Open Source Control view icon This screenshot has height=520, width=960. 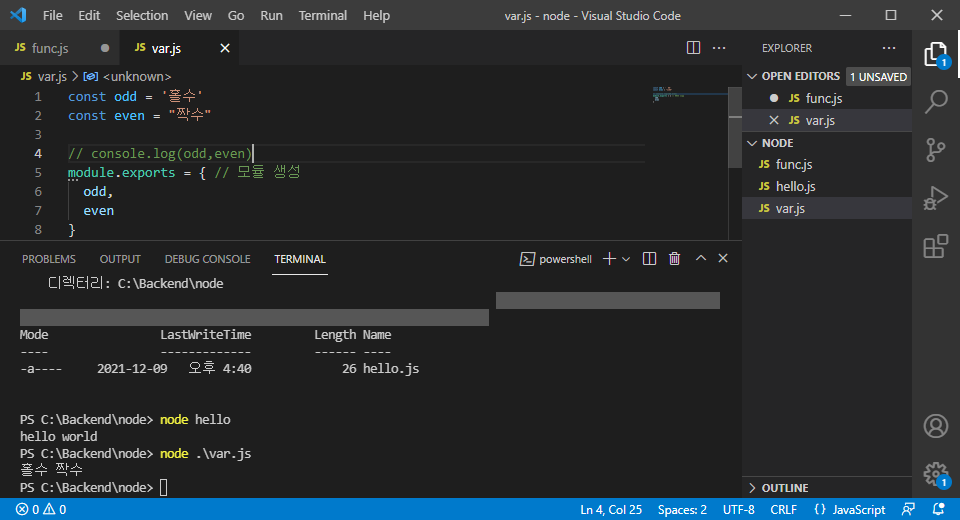[x=936, y=149]
